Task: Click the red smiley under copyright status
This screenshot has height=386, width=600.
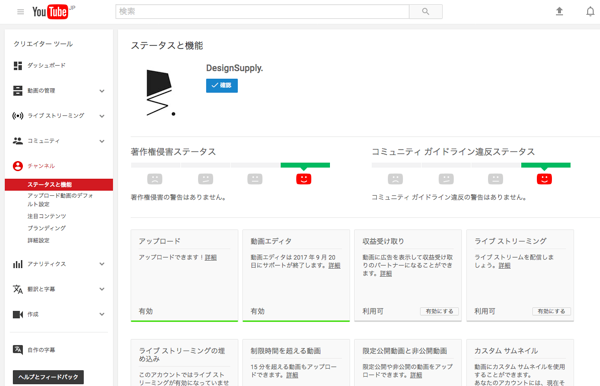Action: 304,179
